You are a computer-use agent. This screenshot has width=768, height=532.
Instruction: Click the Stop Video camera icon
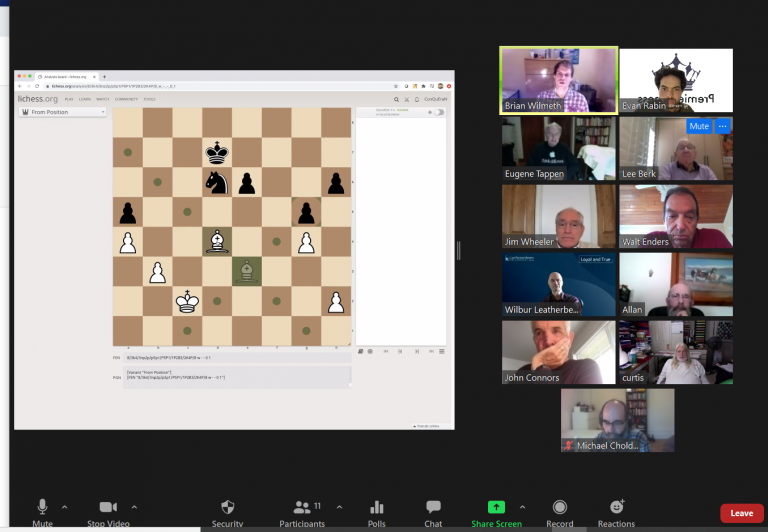(x=108, y=508)
